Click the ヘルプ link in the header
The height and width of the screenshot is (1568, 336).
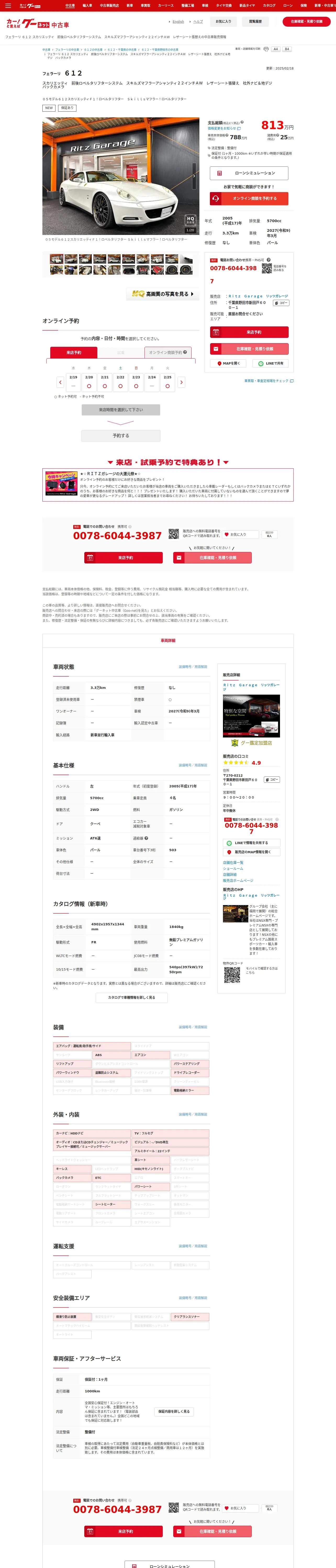pos(198,21)
